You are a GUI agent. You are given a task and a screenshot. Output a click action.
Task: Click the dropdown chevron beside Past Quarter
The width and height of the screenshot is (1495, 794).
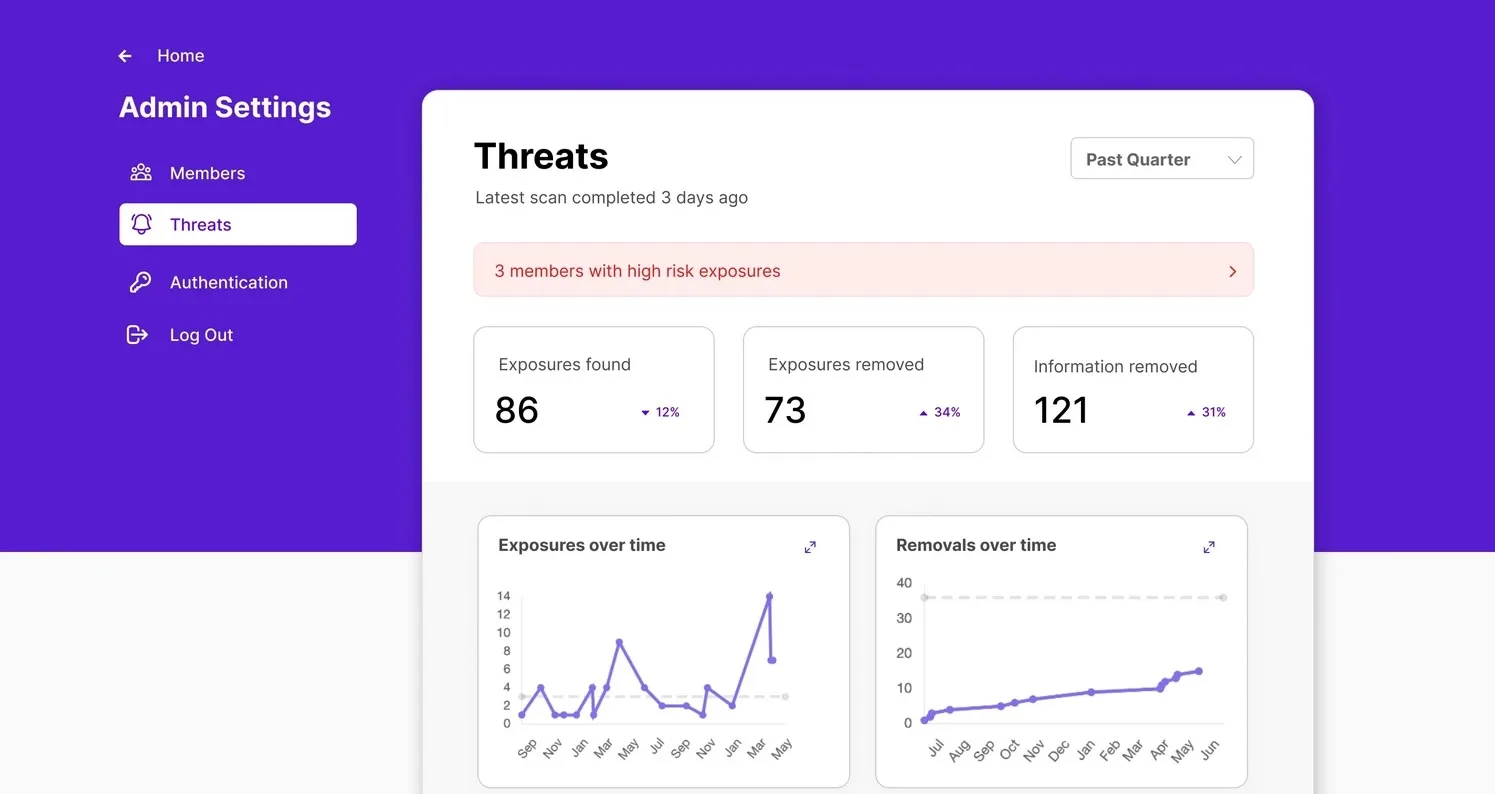pos(1234,158)
